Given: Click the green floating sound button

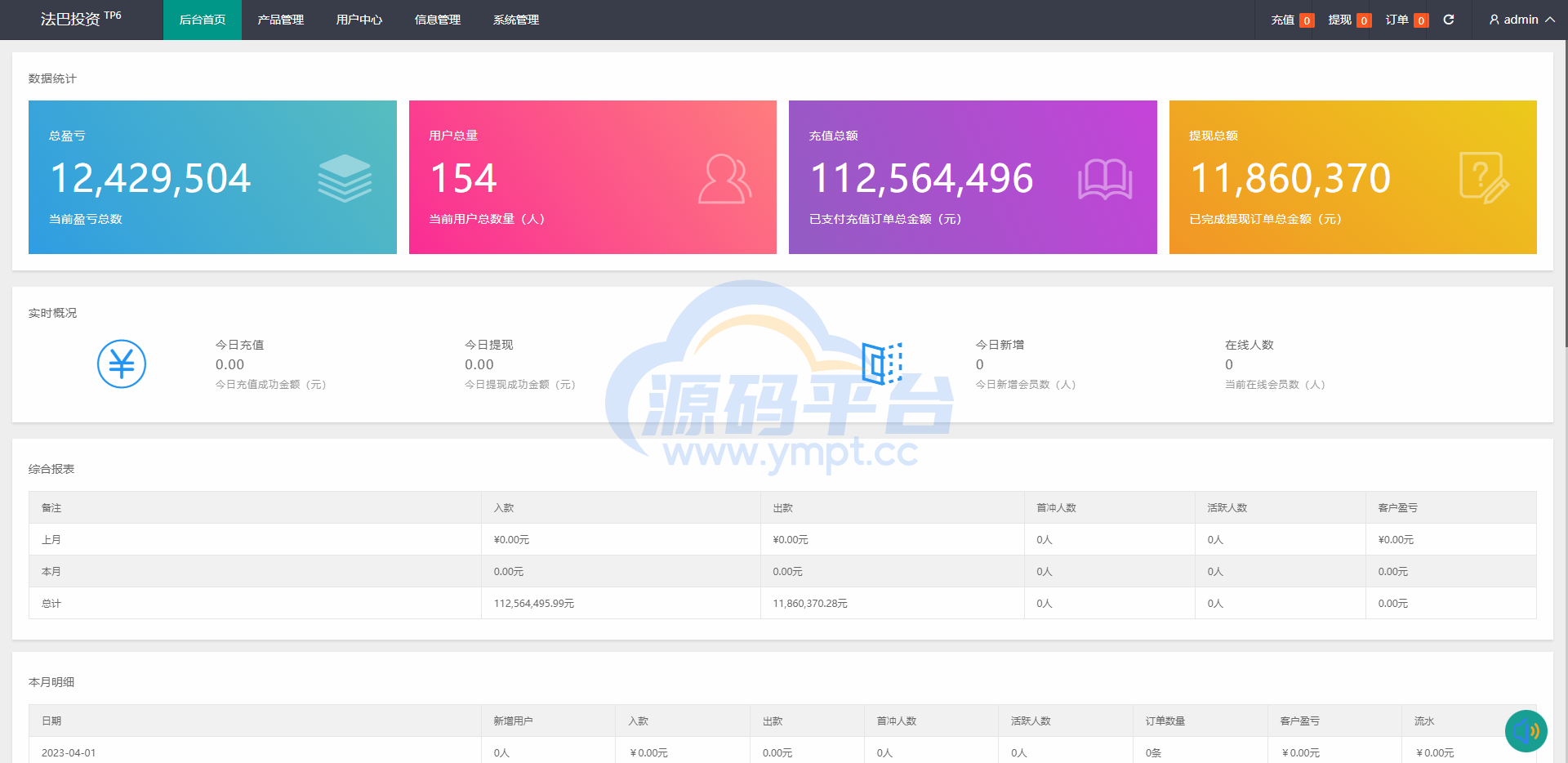Looking at the screenshot, I should tap(1526, 731).
